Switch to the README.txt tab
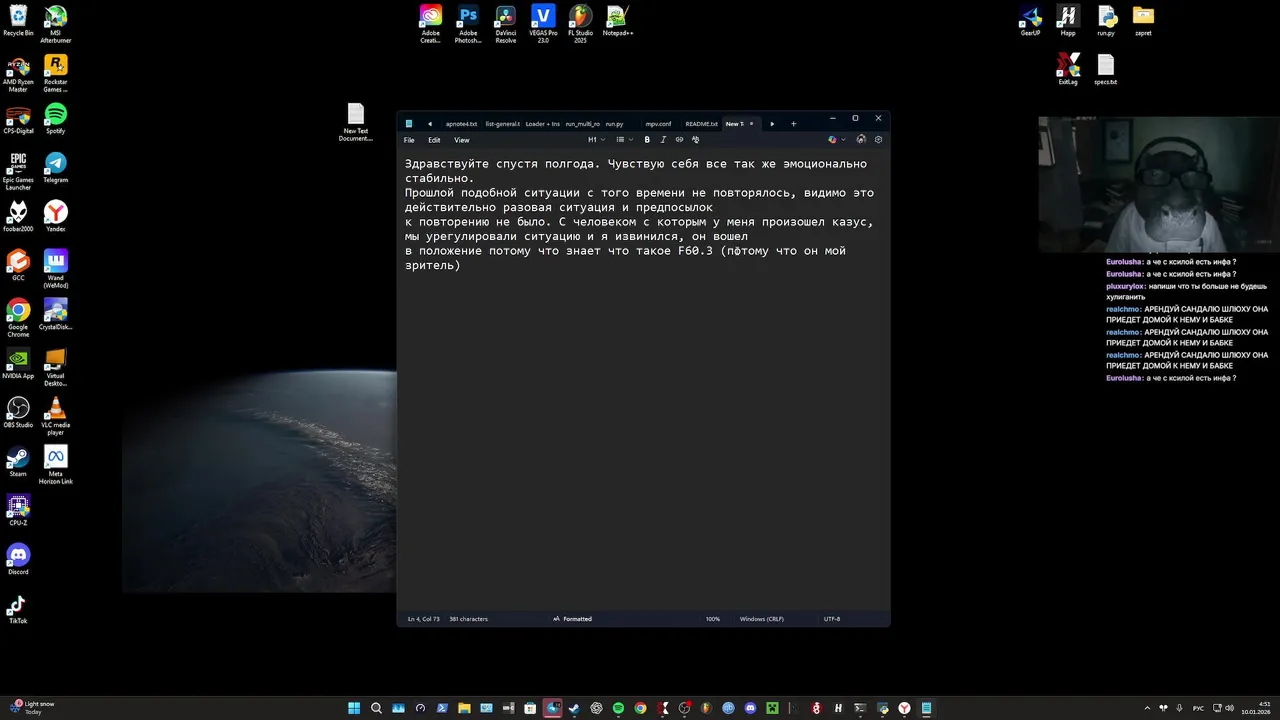 pyautogui.click(x=701, y=124)
